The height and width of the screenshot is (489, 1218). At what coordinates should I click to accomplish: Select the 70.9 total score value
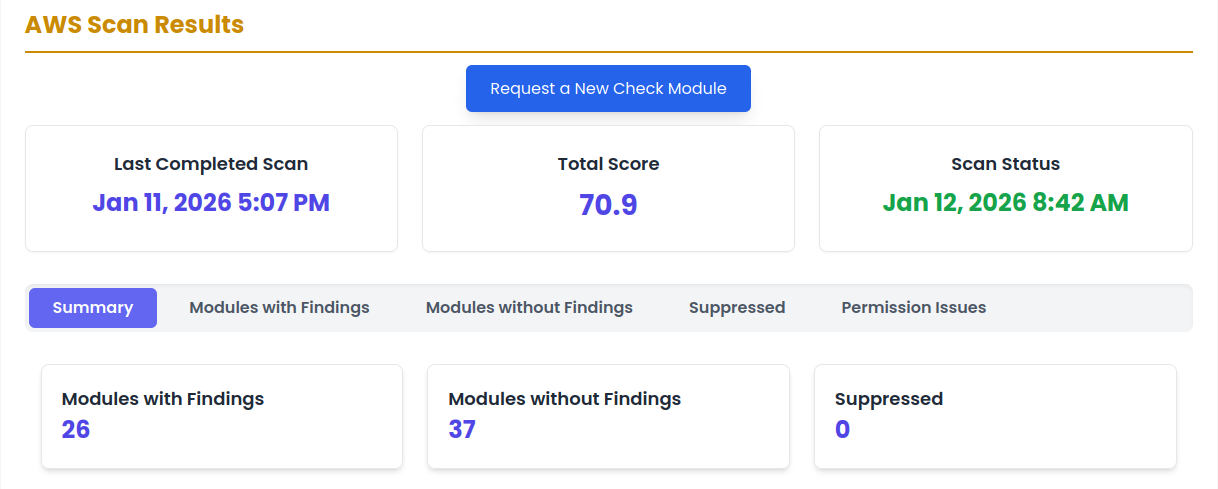click(608, 205)
